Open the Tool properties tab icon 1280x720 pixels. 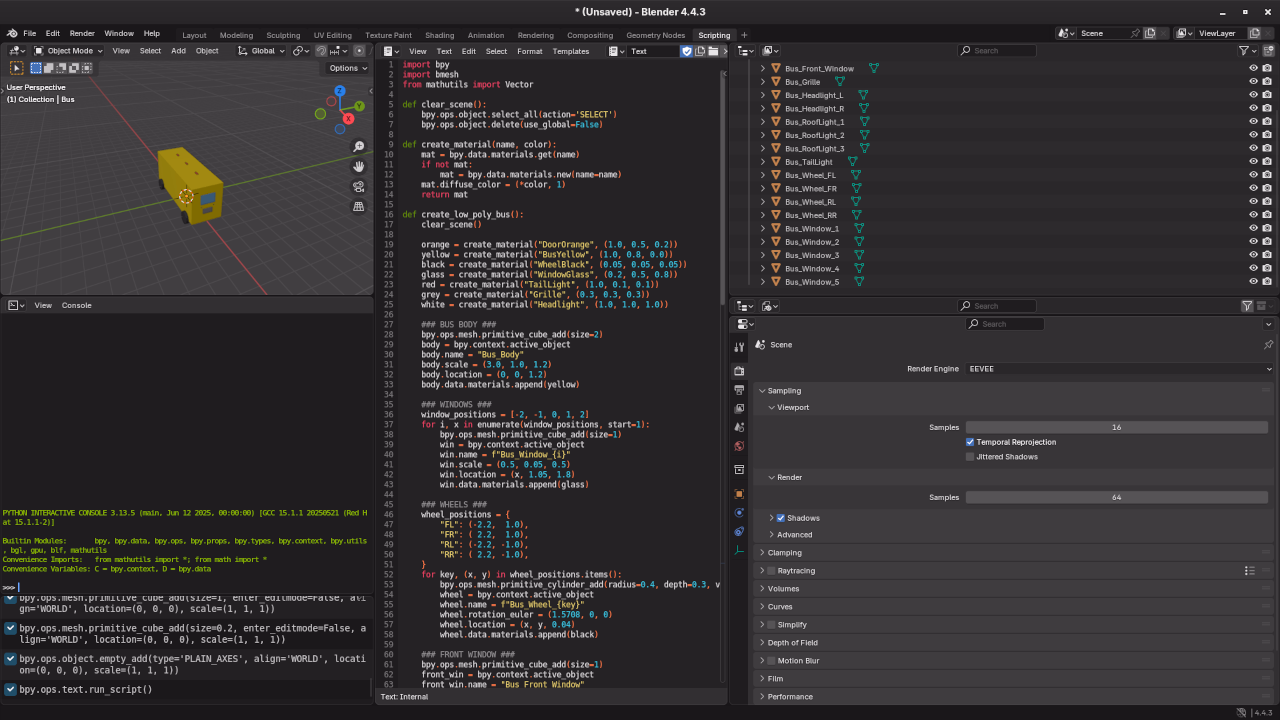739,347
